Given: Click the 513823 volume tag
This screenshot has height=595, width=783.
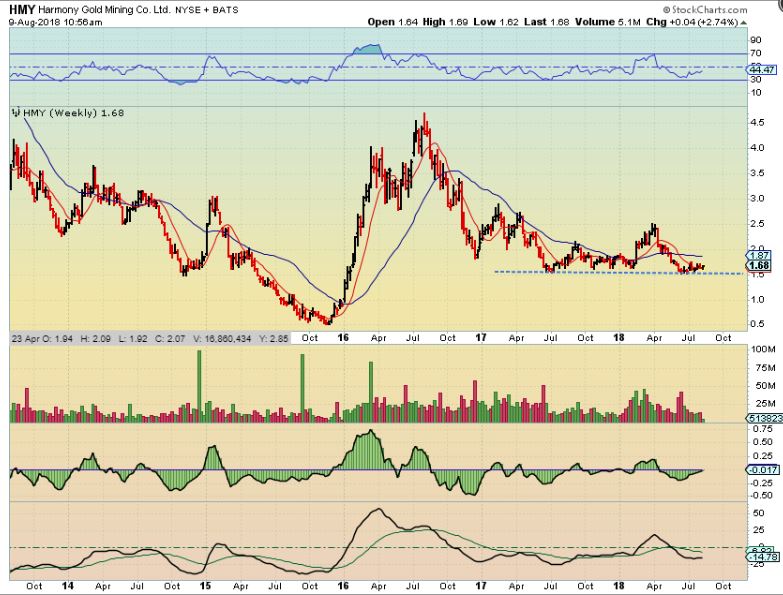Looking at the screenshot, I should (766, 418).
